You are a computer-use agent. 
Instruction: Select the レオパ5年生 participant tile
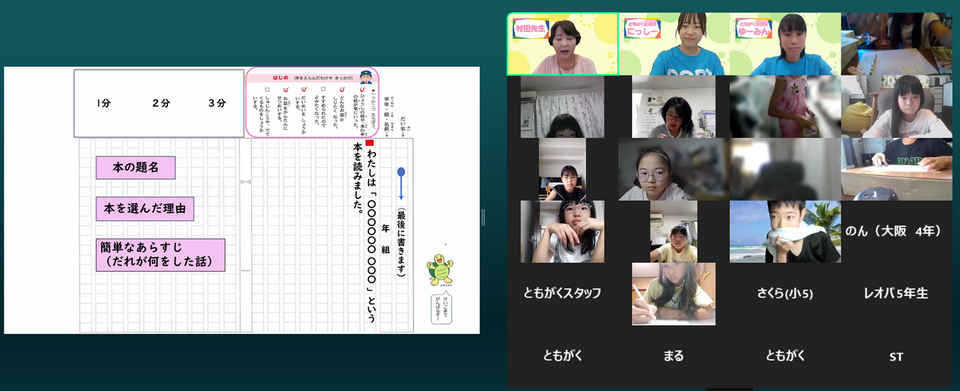click(x=896, y=294)
